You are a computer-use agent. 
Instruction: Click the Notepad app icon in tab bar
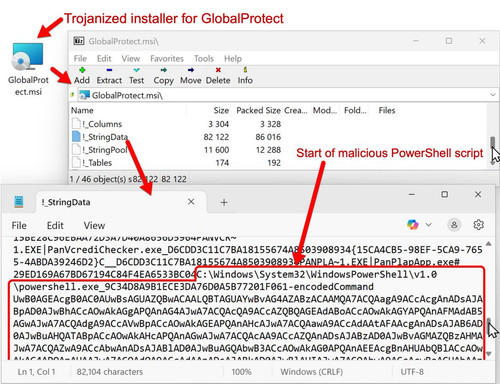coord(19,202)
